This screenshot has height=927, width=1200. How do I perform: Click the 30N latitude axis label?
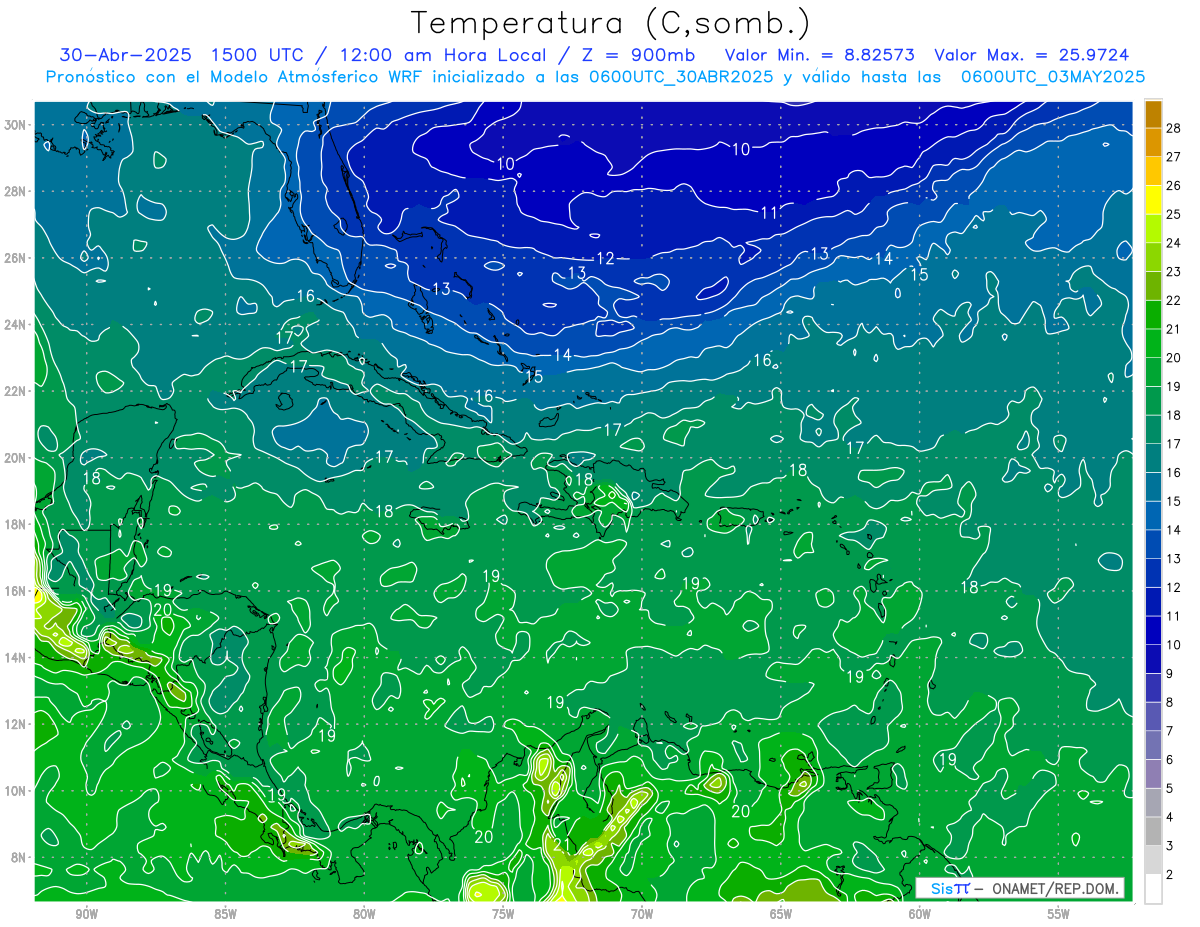[x=15, y=124]
